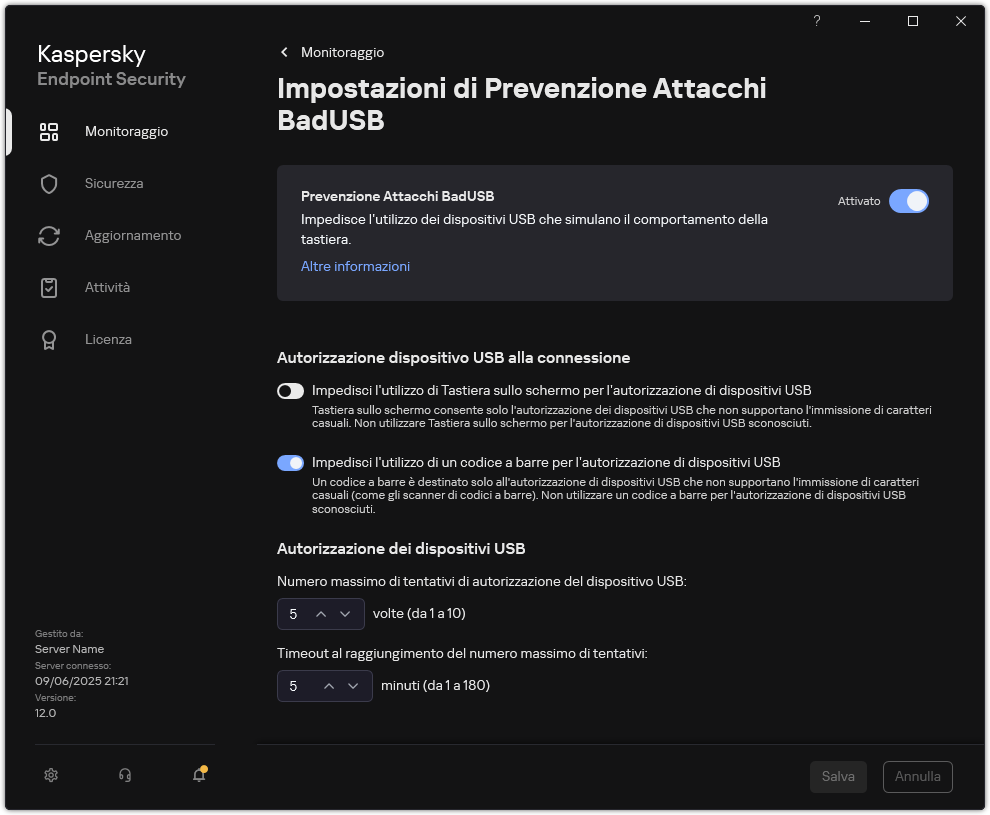The image size is (990, 815).
Task: Open Attività using the clipboard icon
Action: tap(49, 287)
